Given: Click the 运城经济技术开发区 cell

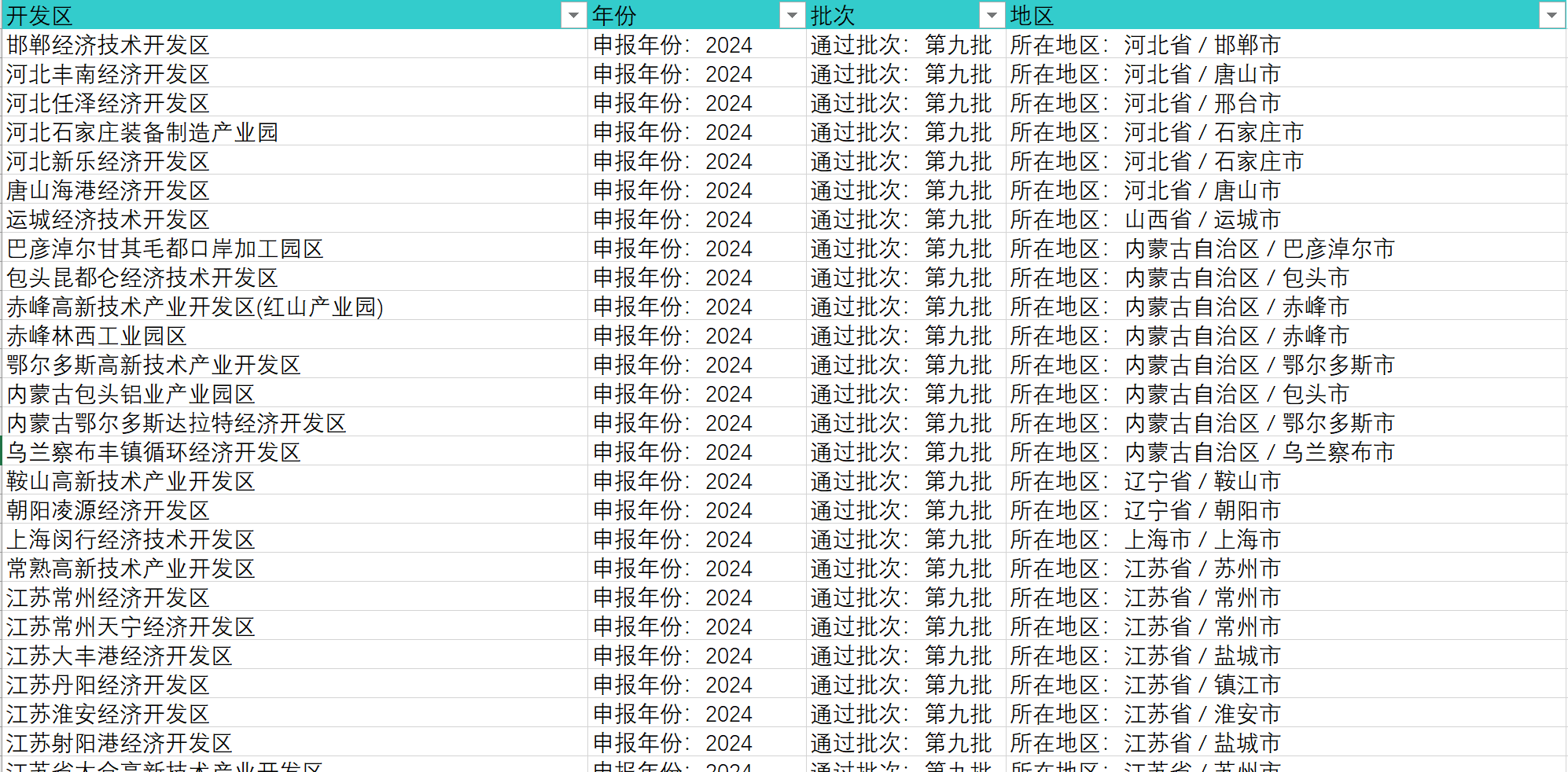Looking at the screenshot, I should click(x=295, y=219).
